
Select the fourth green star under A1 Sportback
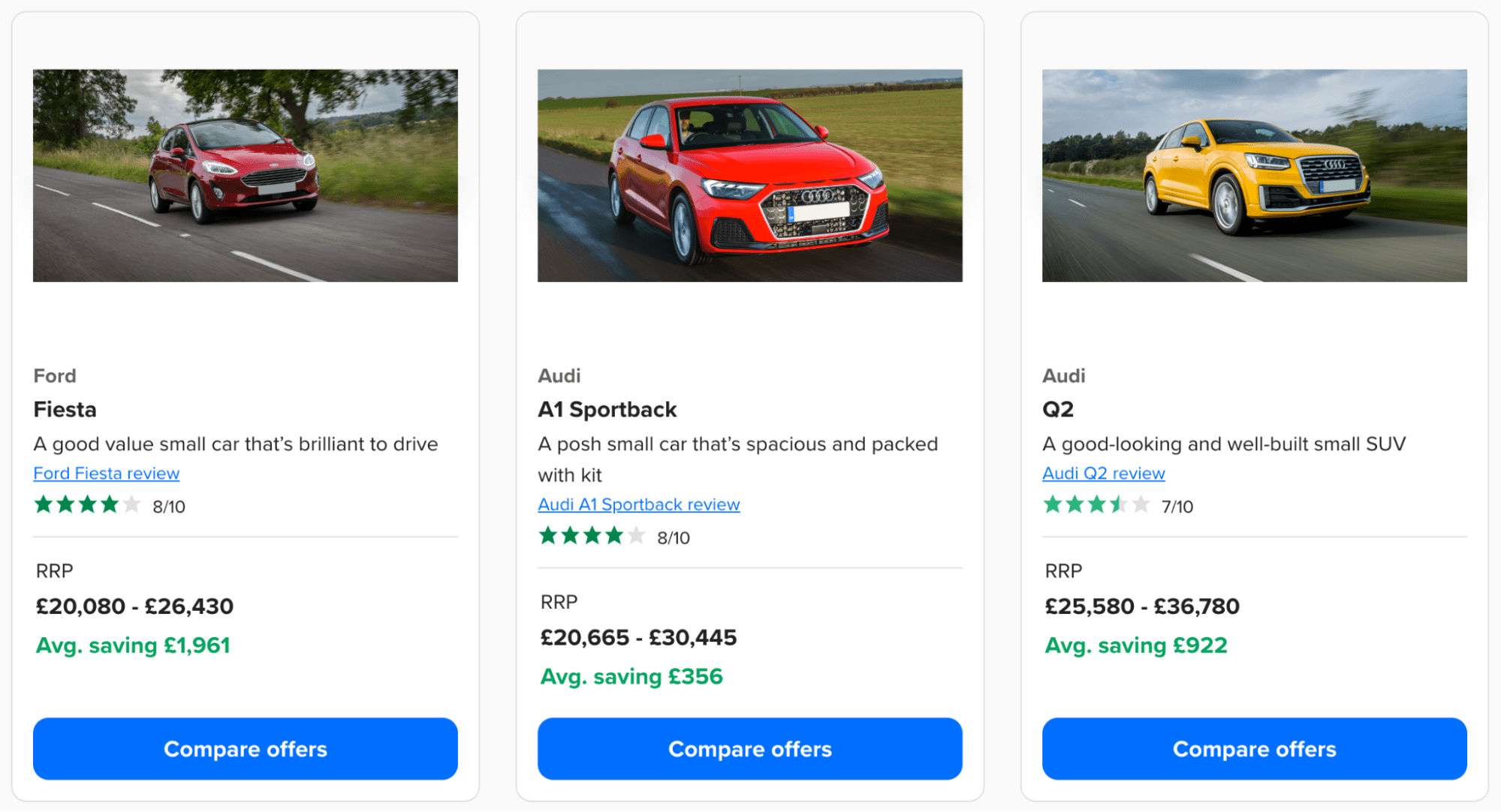(613, 536)
